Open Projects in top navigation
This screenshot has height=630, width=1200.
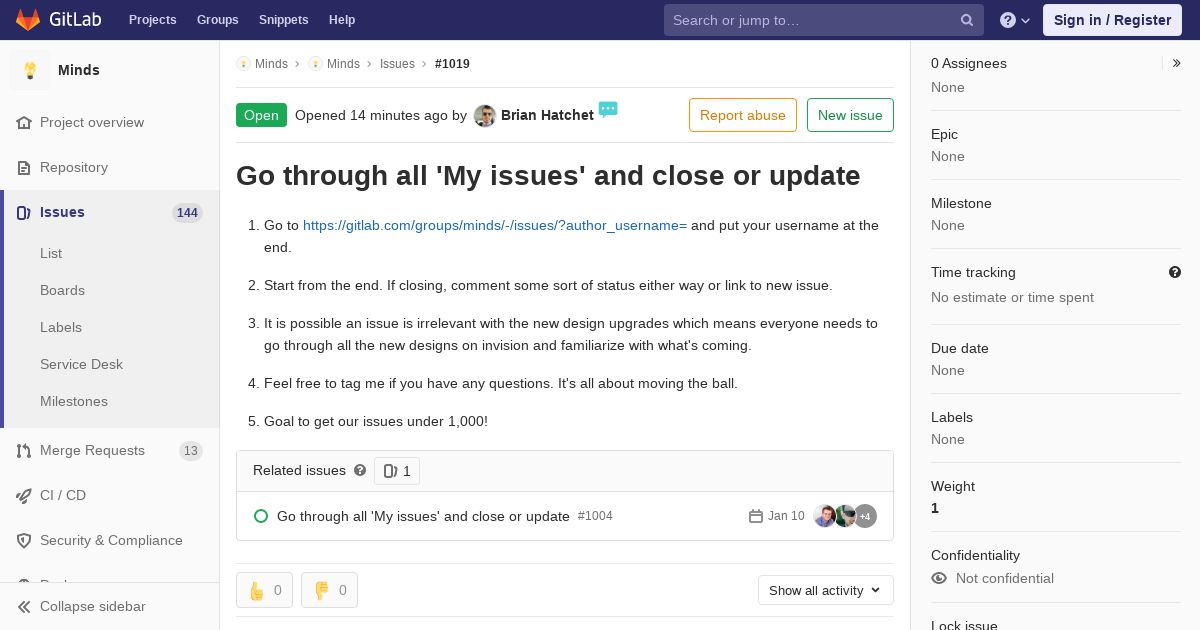coord(152,20)
